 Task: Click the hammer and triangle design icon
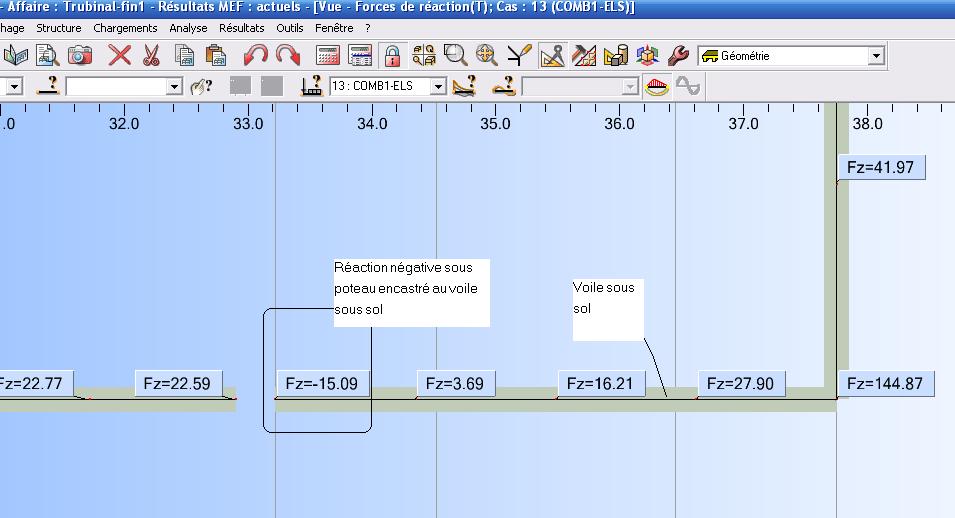[584, 55]
